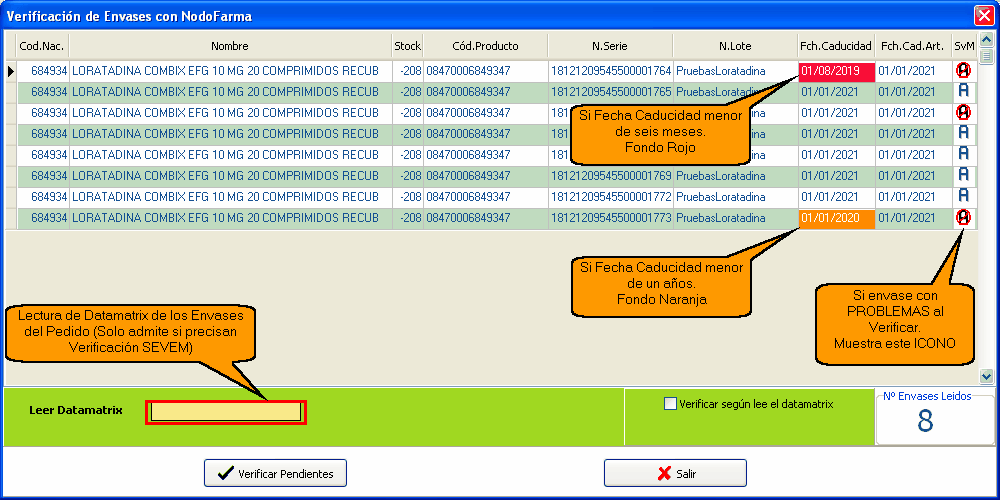Image resolution: width=1000 pixels, height=500 pixels.
Task: Click the SvM icon in the fifth row
Action: click(x=963, y=155)
